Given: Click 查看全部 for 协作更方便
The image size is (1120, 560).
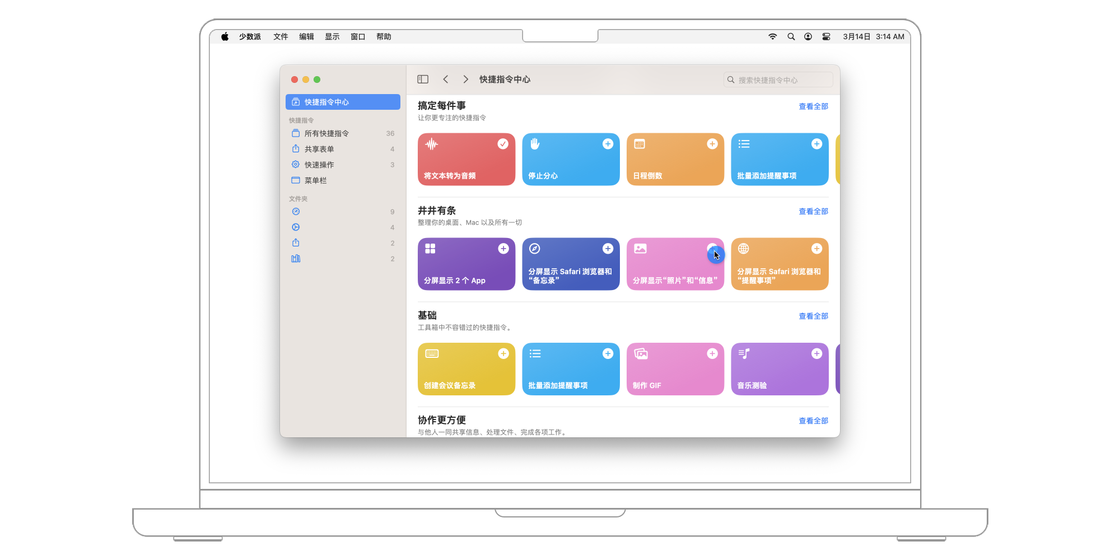Looking at the screenshot, I should tap(814, 421).
